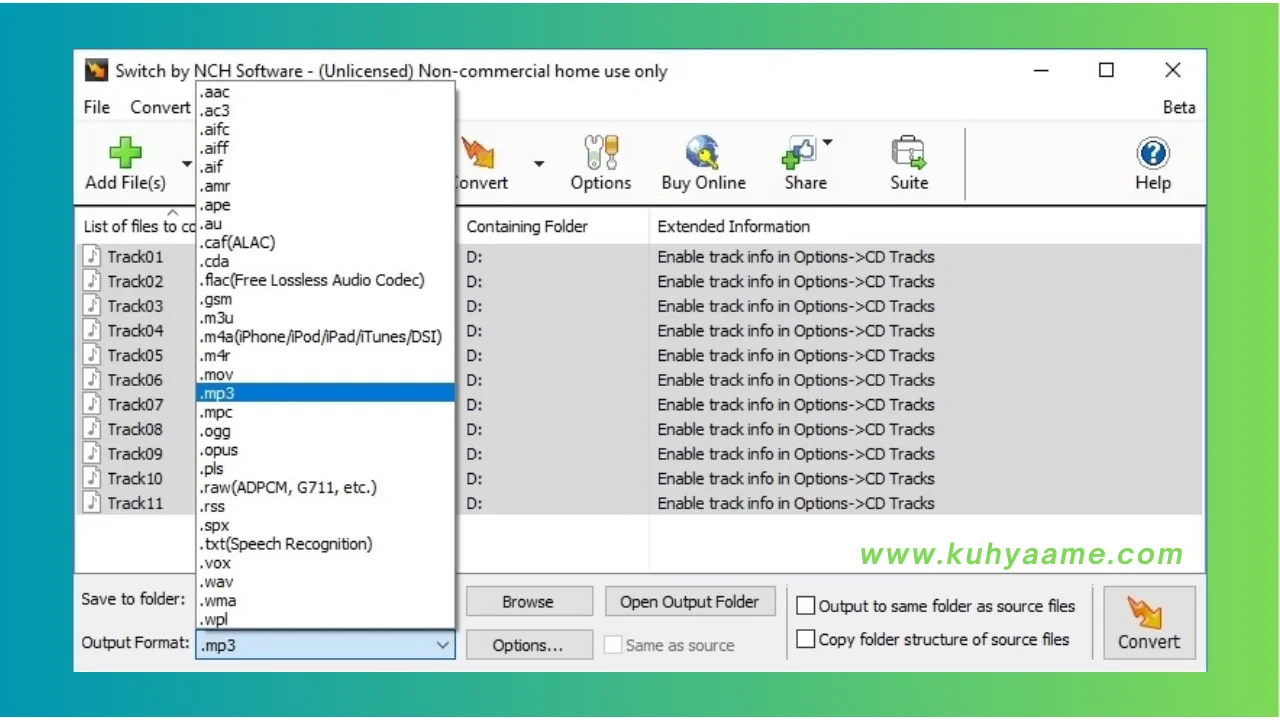Sort by List of files column header
The height and width of the screenshot is (720, 1280).
[137, 226]
